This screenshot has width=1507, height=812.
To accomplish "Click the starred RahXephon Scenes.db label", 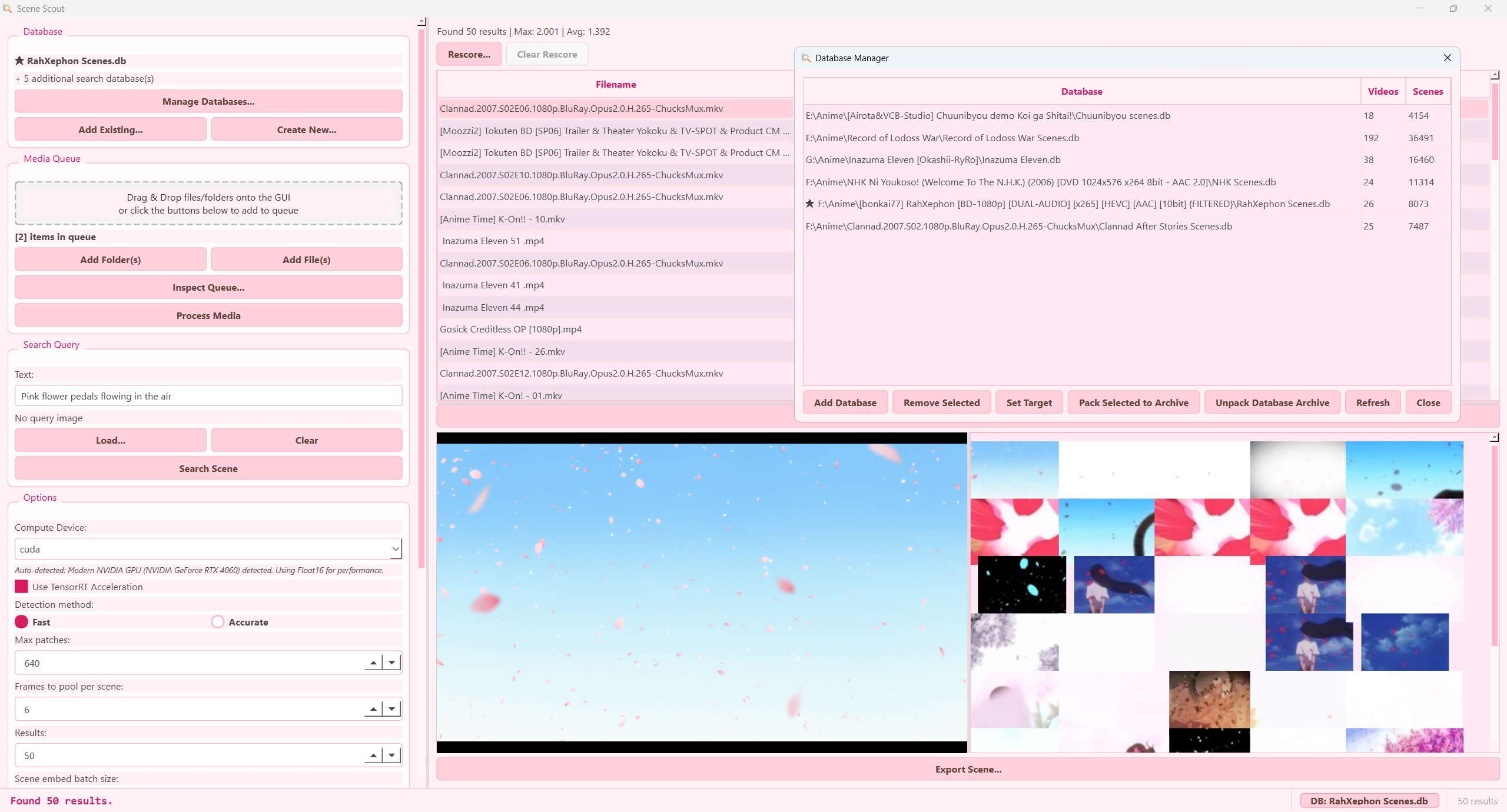I will tap(71, 61).
